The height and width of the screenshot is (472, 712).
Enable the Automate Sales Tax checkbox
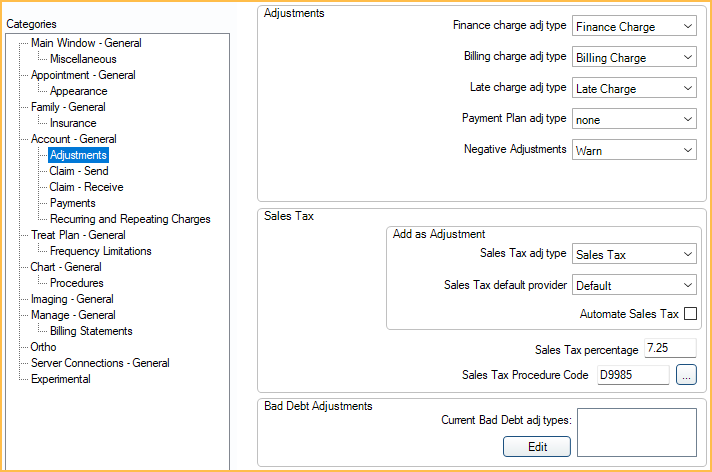[690, 314]
